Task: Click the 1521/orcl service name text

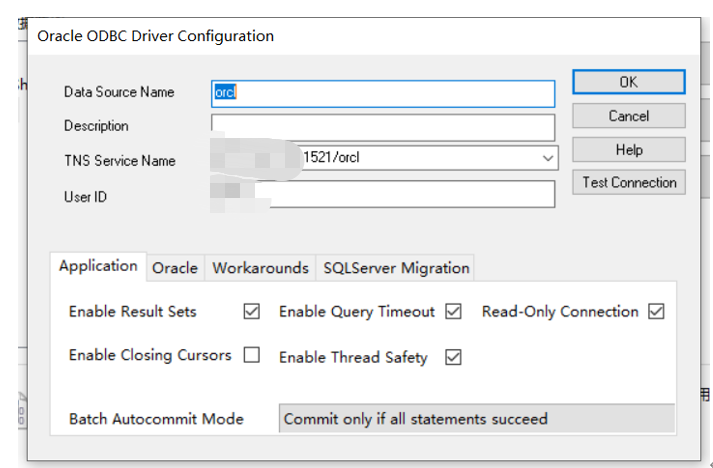Action: coord(331,157)
